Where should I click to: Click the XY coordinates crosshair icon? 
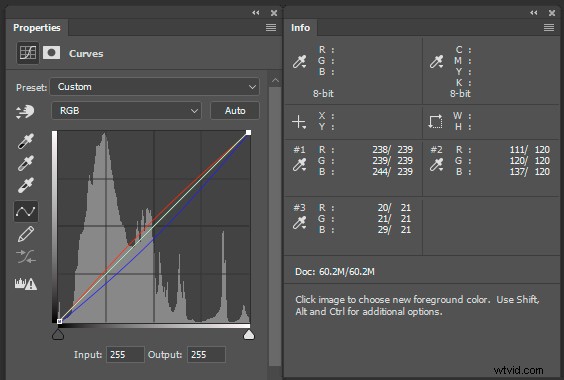coord(299,122)
